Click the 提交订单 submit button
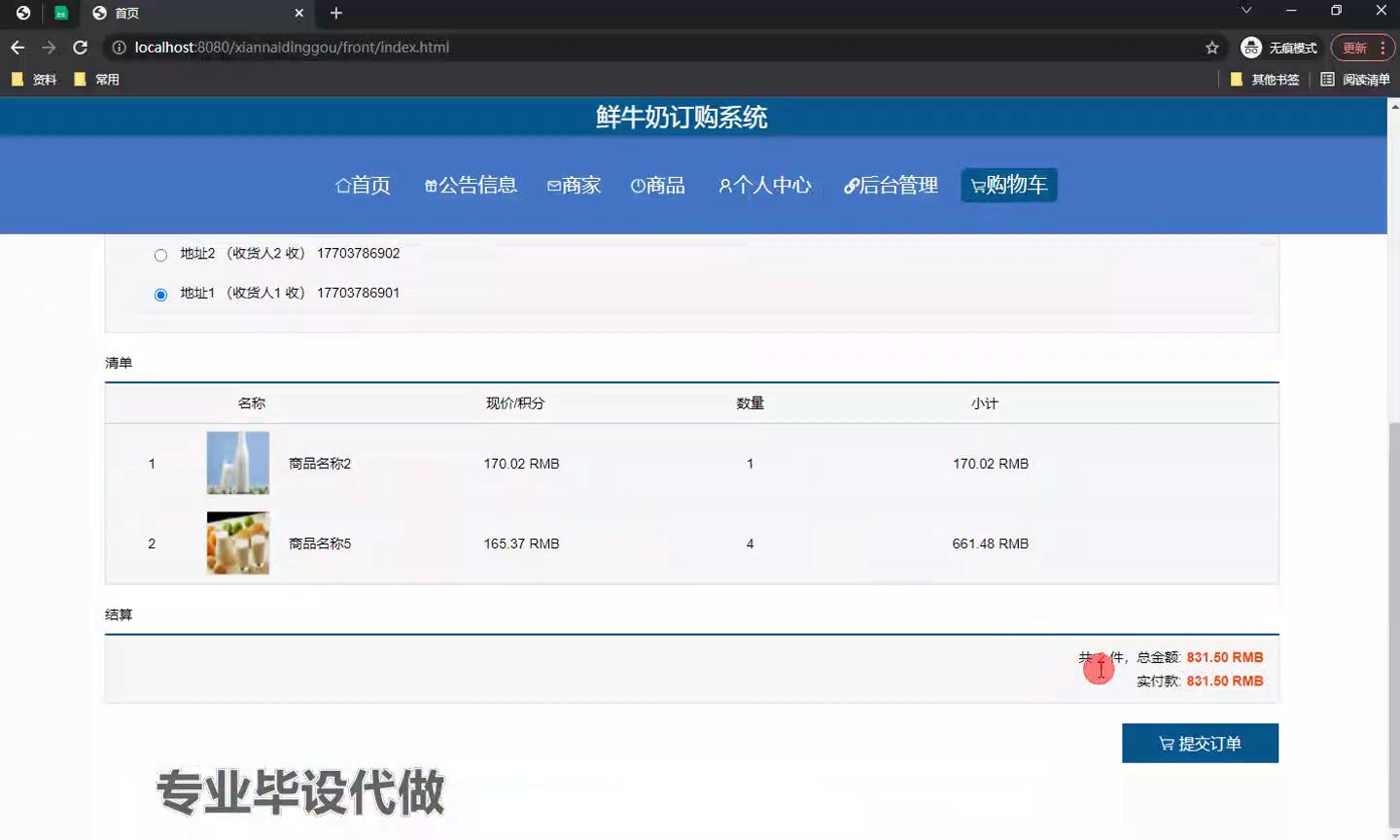This screenshot has height=840, width=1400. point(1200,744)
